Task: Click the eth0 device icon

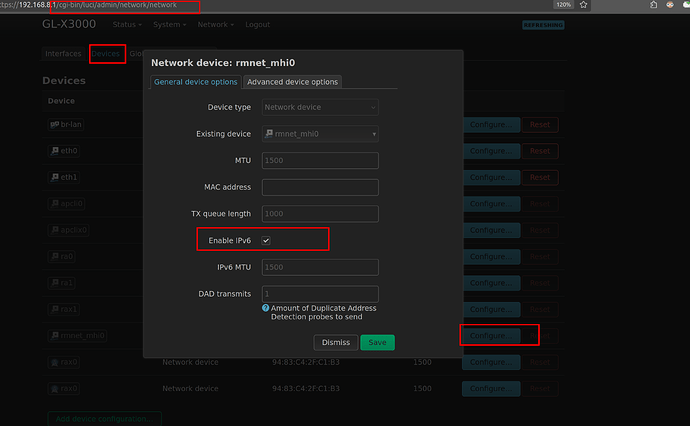Action: pyautogui.click(x=55, y=151)
